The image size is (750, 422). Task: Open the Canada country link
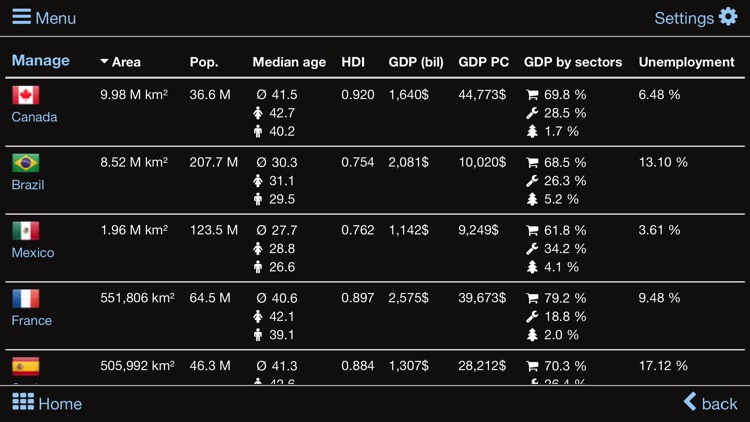[x=34, y=117]
